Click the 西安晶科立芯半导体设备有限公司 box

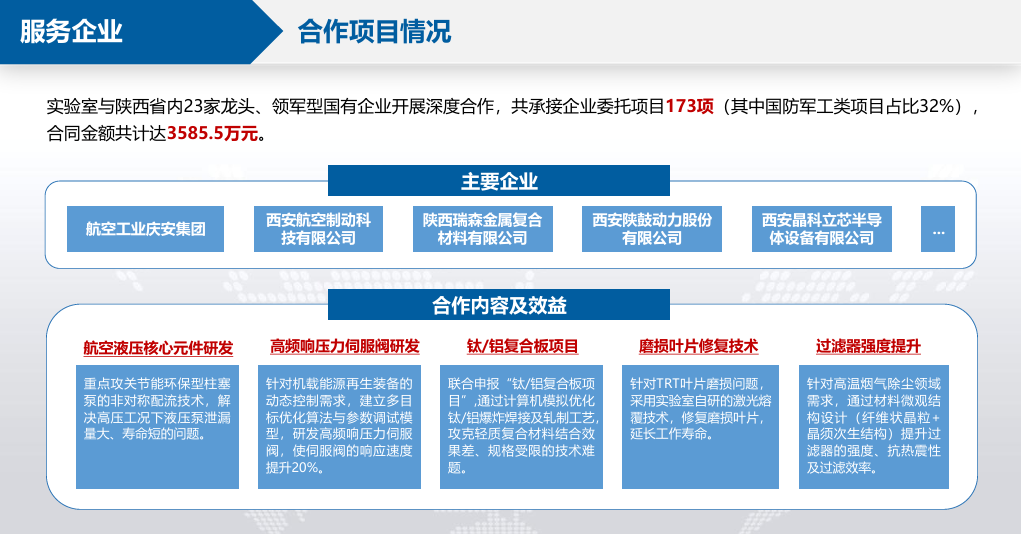click(822, 229)
